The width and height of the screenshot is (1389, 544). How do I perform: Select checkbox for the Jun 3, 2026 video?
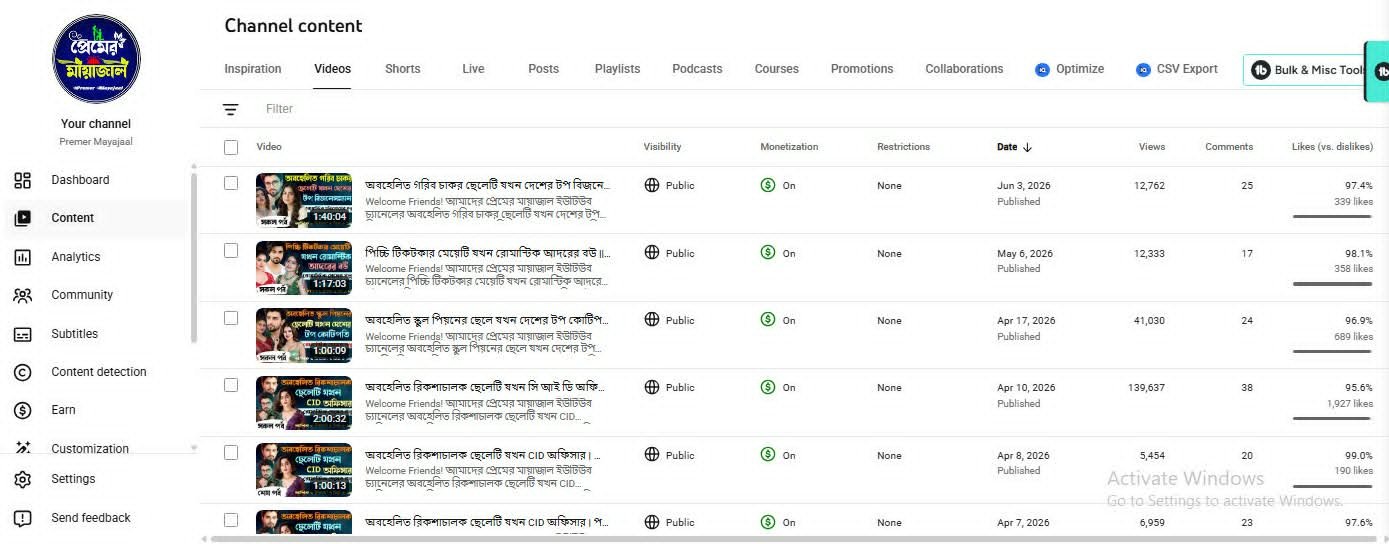click(231, 183)
